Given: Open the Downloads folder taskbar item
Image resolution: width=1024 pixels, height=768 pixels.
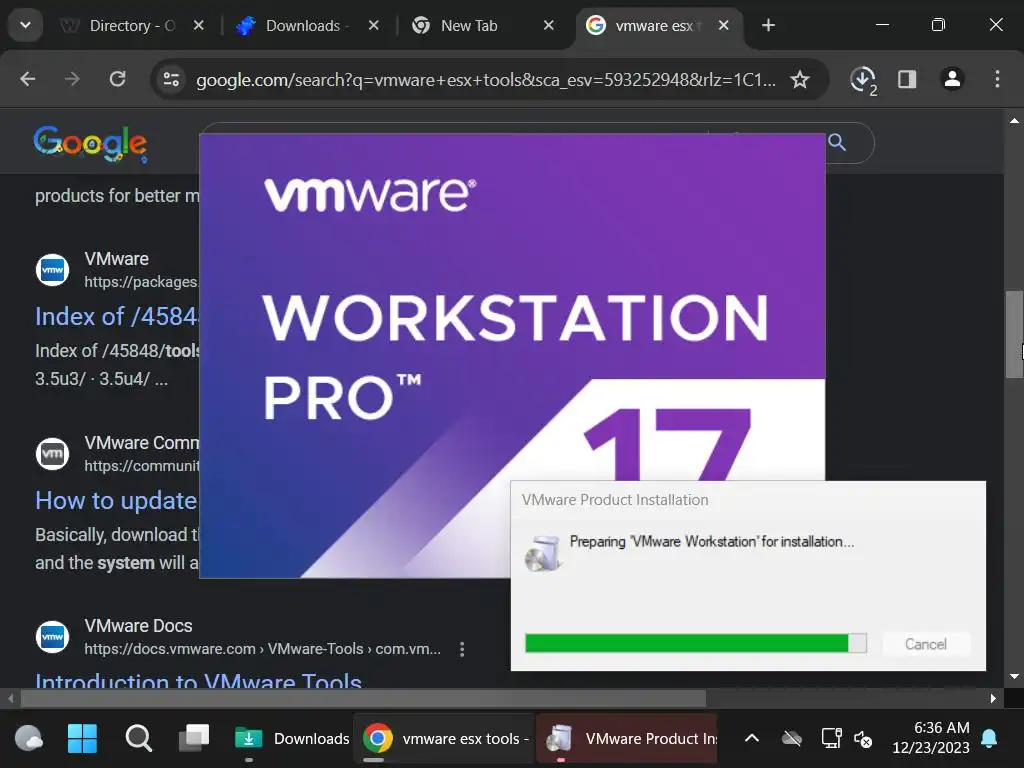Looking at the screenshot, I should (291, 739).
